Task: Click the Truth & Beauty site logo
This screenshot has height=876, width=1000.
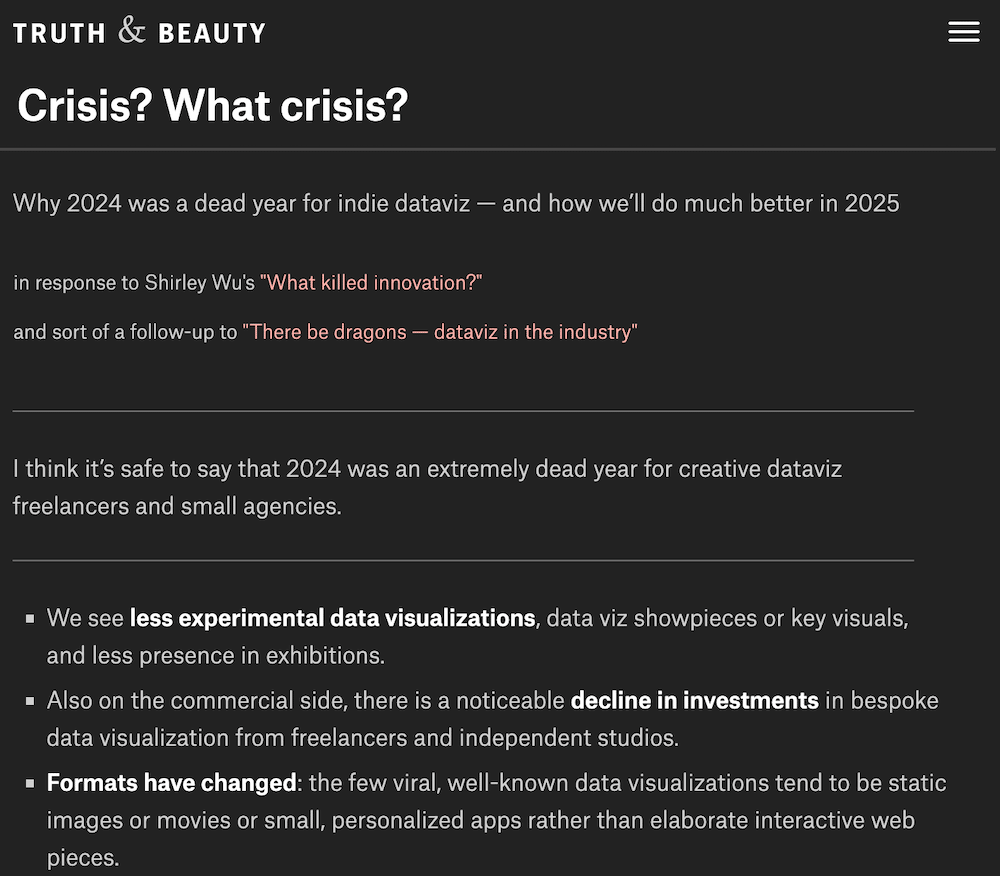Action: pyautogui.click(x=139, y=31)
